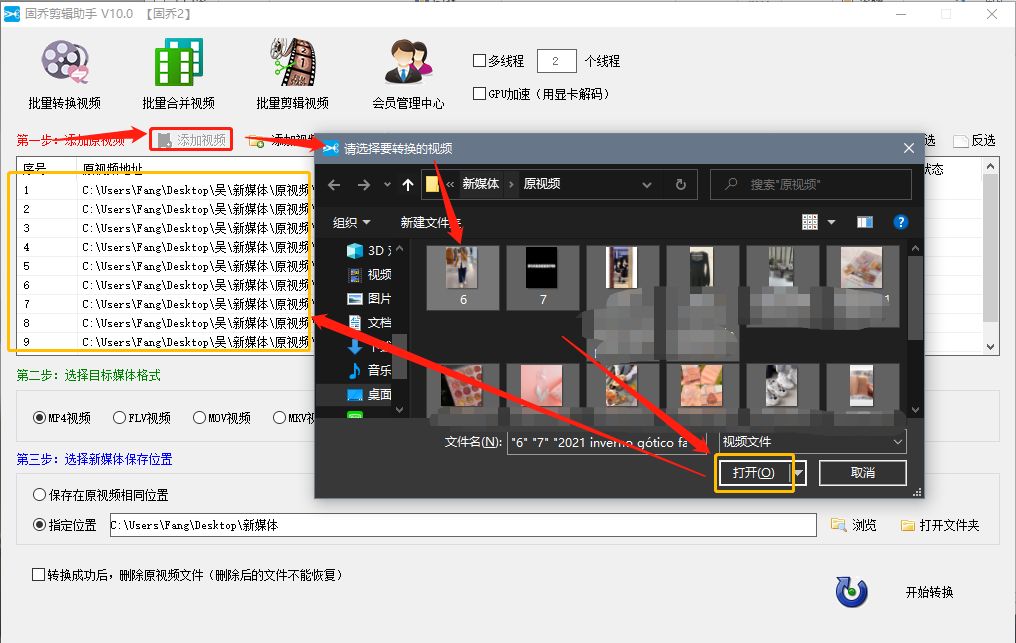
Task: Expand the dropdown arrow beside 打开
Action: [800, 473]
